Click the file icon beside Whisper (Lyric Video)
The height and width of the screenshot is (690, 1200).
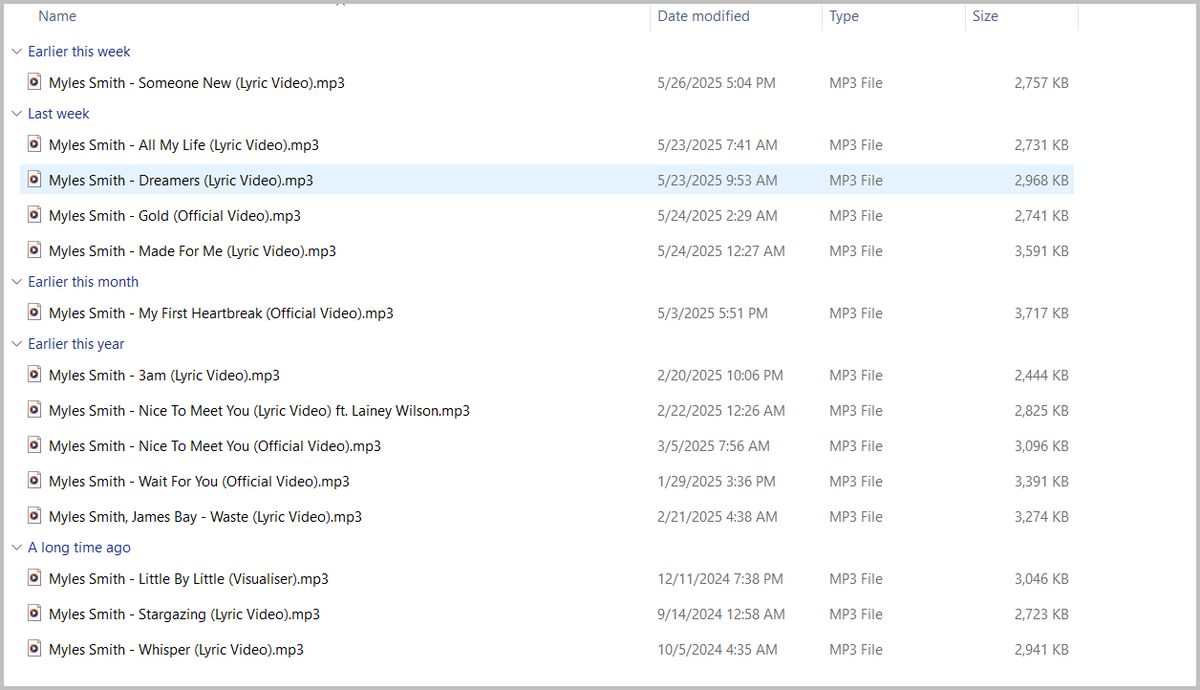34,648
